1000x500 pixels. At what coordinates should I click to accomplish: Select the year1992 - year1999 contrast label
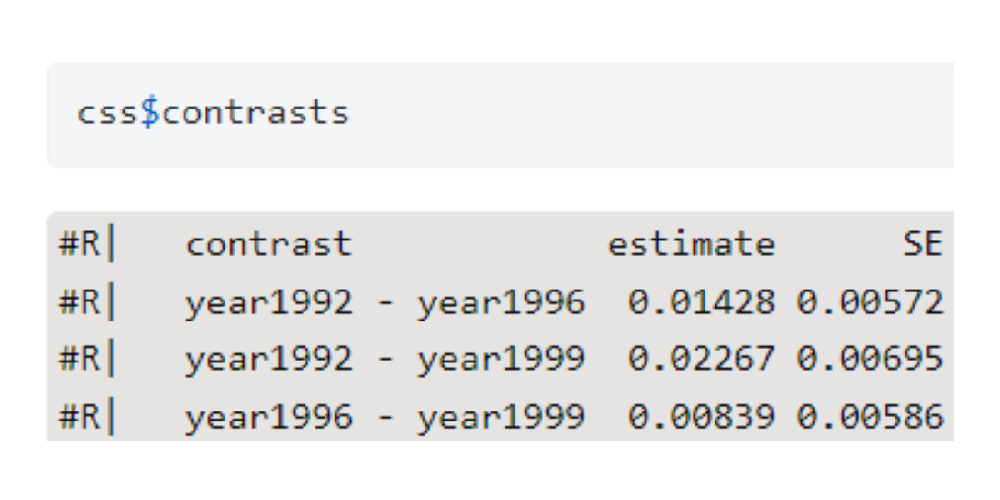tap(384, 359)
